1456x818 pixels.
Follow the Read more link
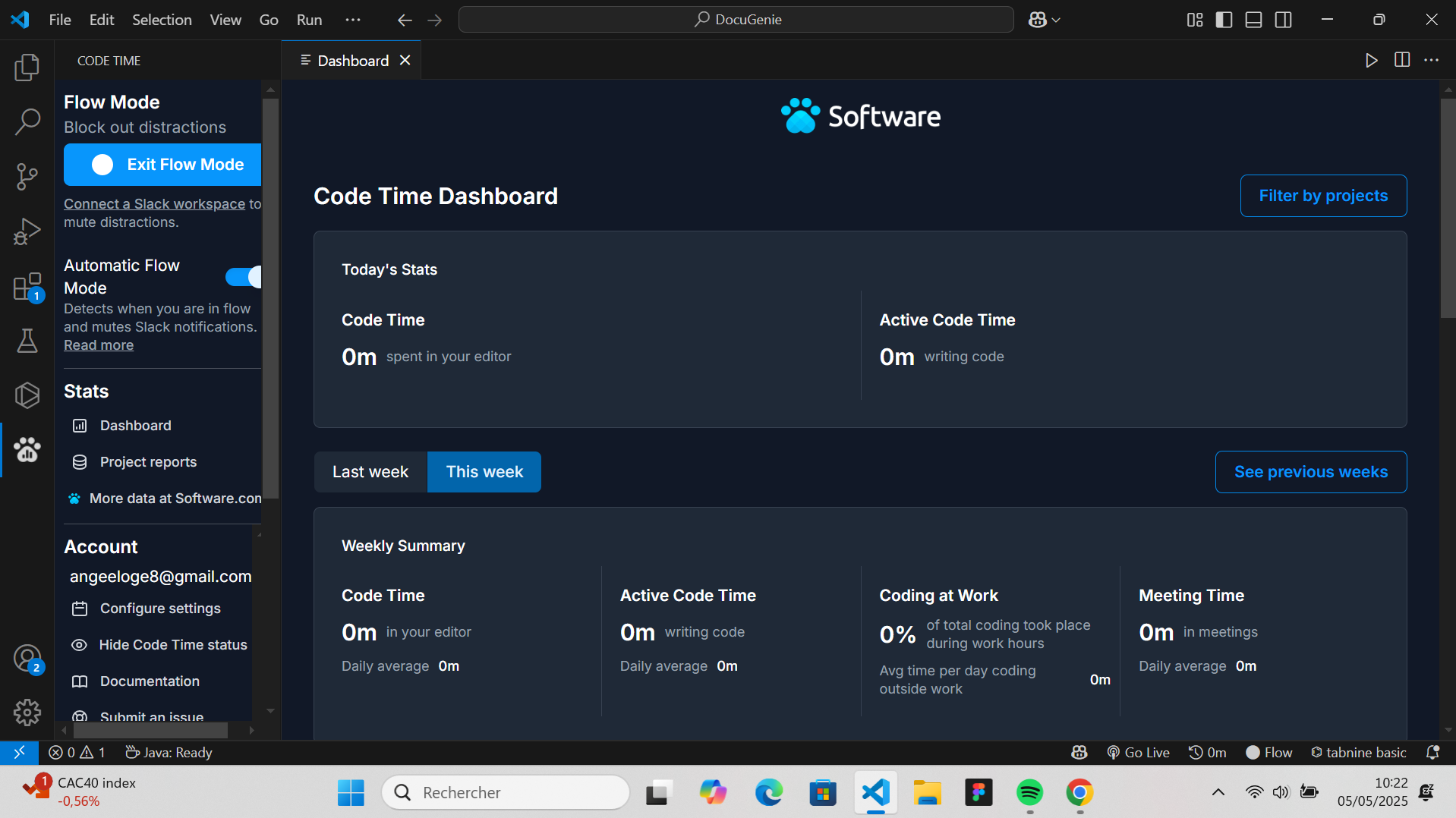coord(99,345)
